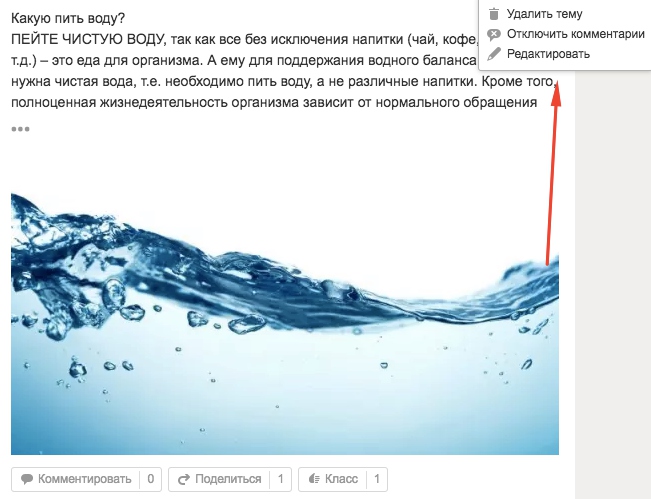
Task: Click the post heading Какую пить воду?
Action: (68, 18)
